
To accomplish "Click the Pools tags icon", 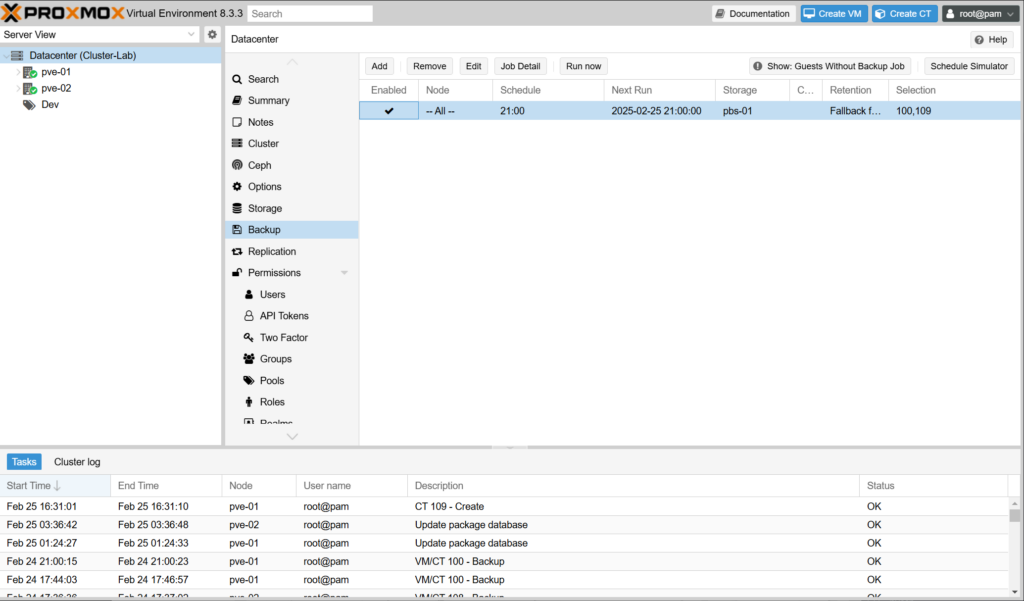I will 249,380.
